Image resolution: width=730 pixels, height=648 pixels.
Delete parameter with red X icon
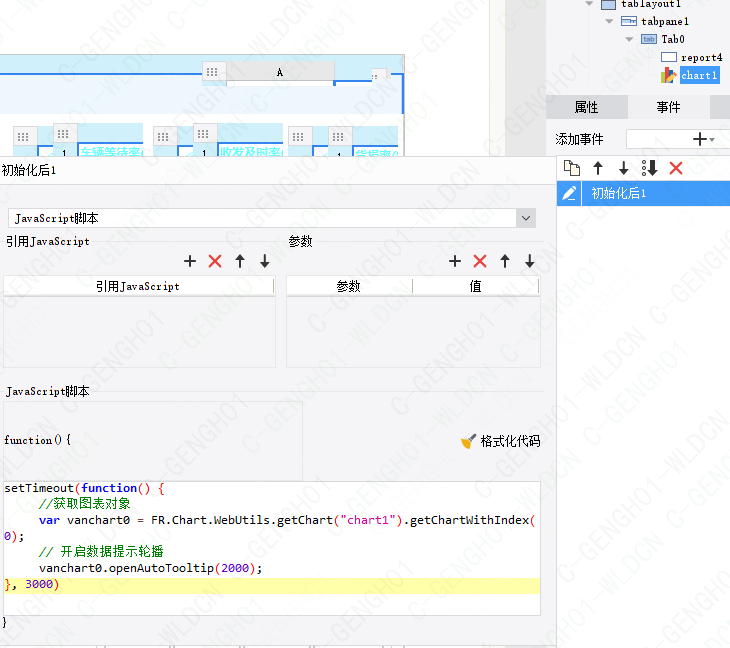480,261
